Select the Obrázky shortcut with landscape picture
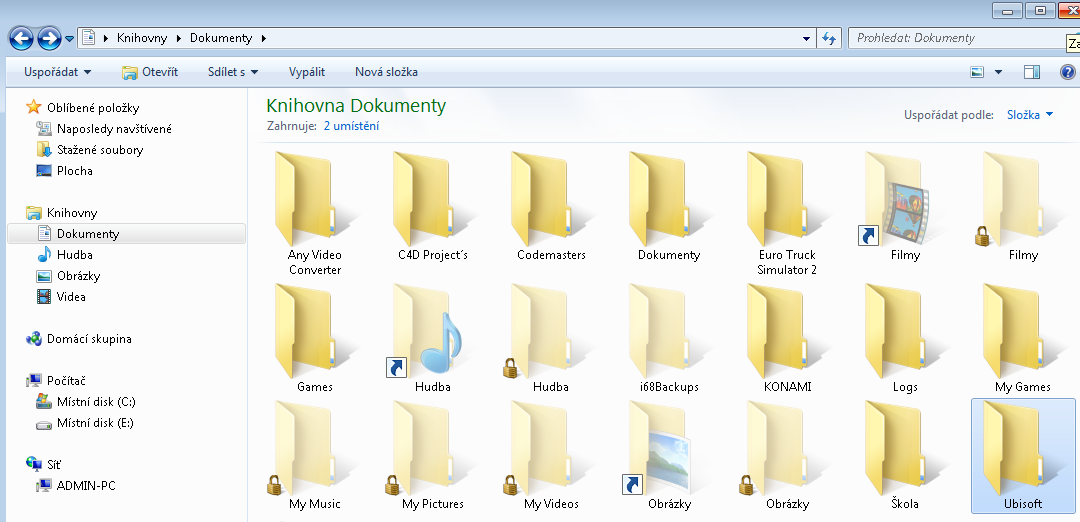Viewport: 1080px width, 522px height. point(669,455)
